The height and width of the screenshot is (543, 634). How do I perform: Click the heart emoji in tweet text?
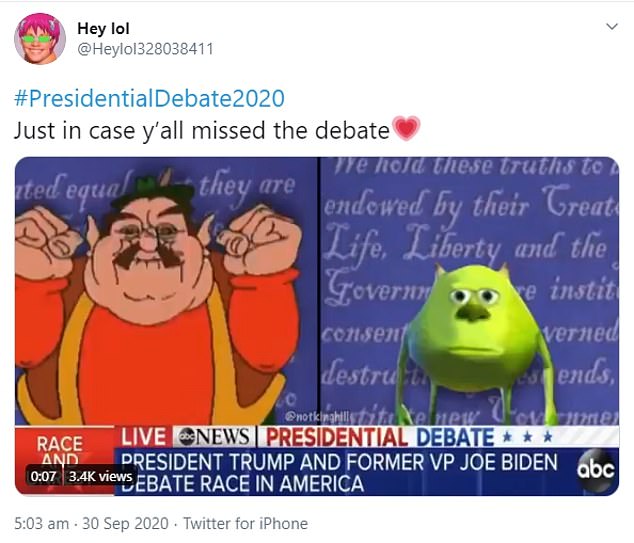coord(407,129)
